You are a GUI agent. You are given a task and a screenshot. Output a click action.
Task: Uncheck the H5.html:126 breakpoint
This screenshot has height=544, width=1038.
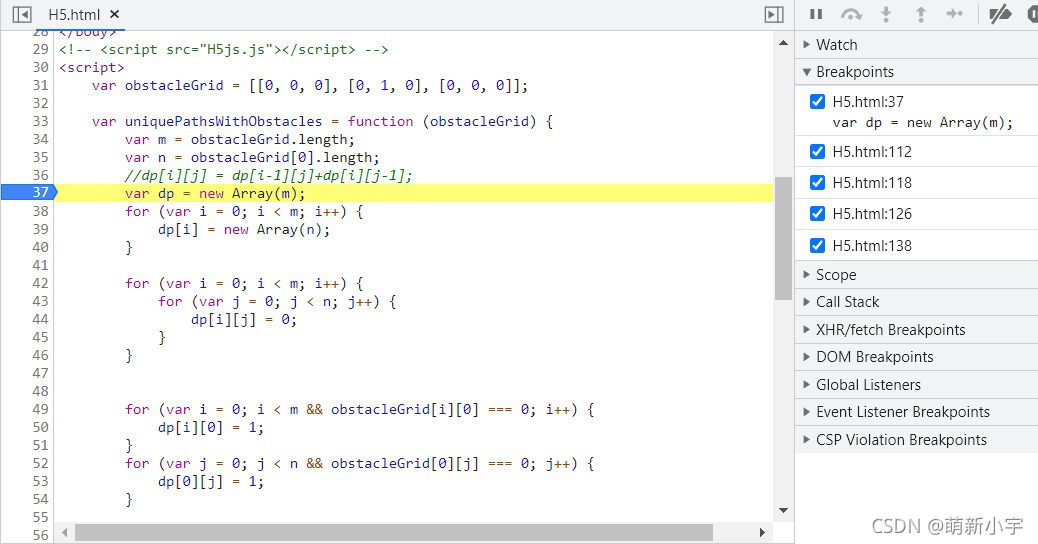pyautogui.click(x=818, y=214)
